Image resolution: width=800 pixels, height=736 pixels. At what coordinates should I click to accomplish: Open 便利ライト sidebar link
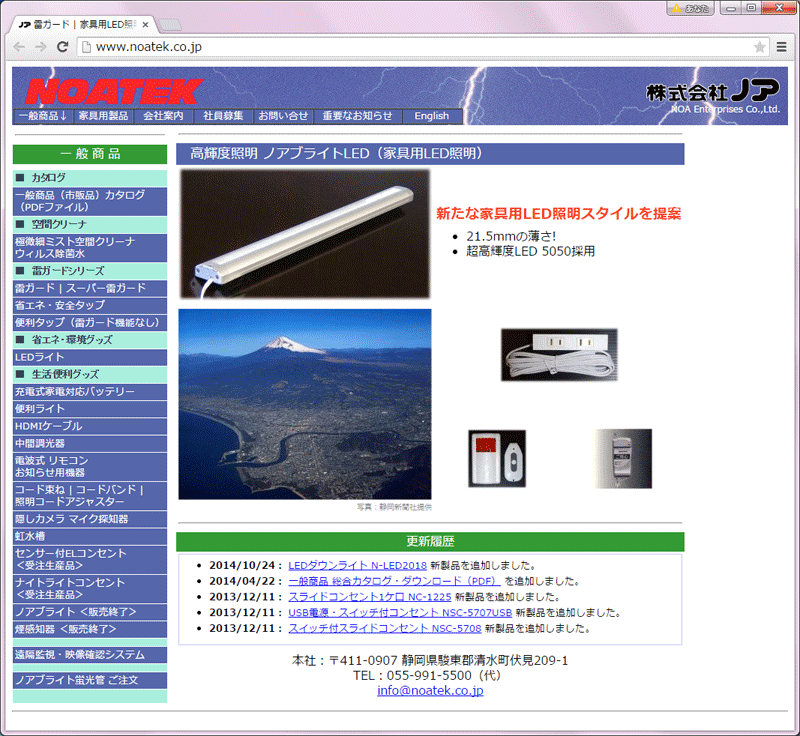point(90,409)
